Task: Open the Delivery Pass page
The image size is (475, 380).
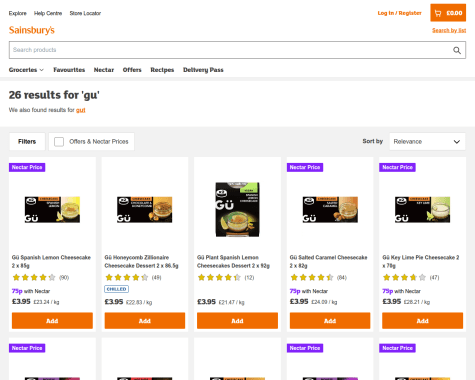Action: tap(203, 70)
